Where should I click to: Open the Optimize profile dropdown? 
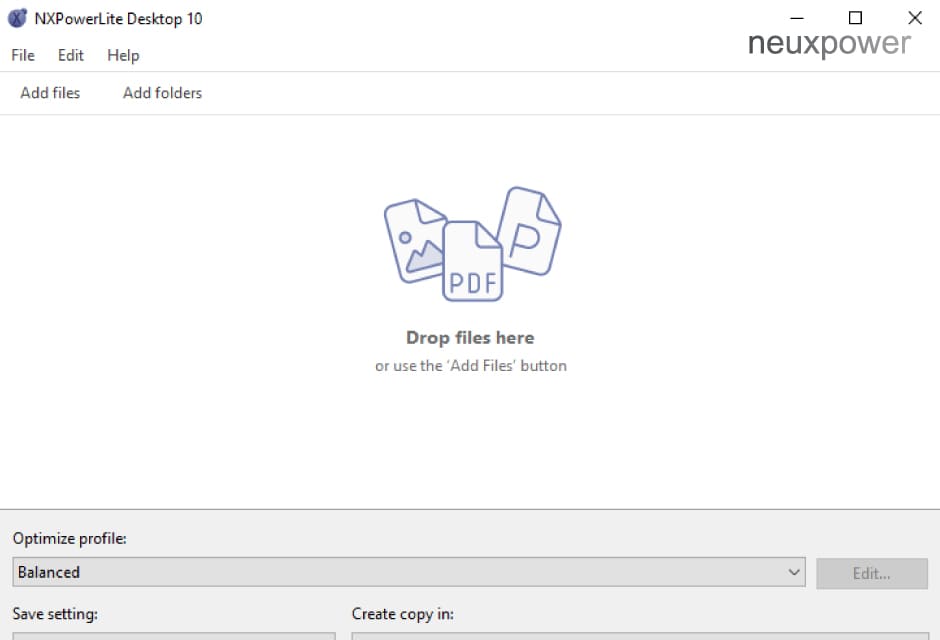coord(410,571)
